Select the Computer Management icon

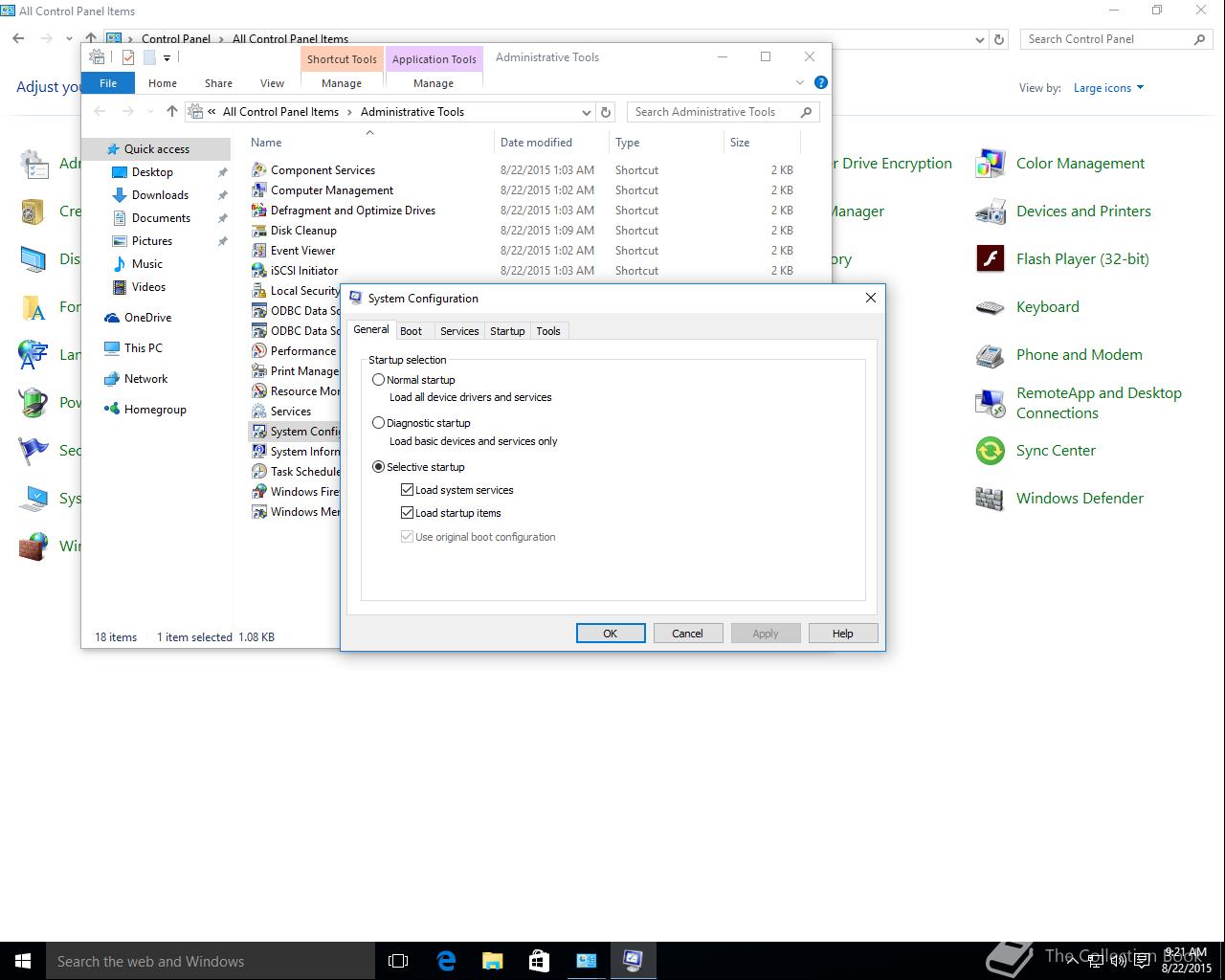pos(258,190)
